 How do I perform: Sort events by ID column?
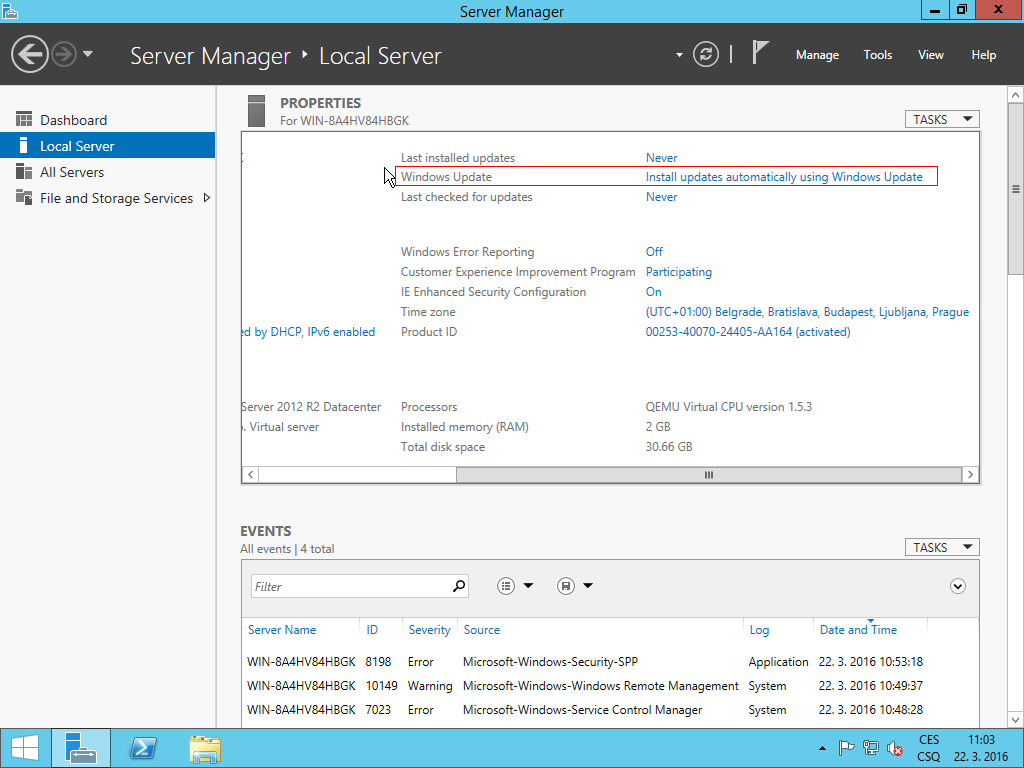pos(372,630)
